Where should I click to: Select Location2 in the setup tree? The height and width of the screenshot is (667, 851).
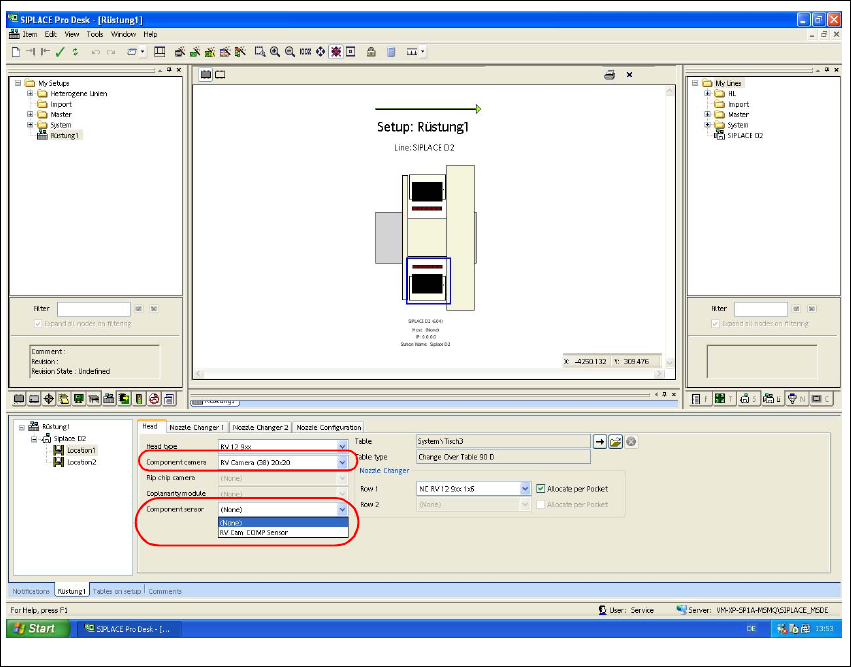pos(81,462)
